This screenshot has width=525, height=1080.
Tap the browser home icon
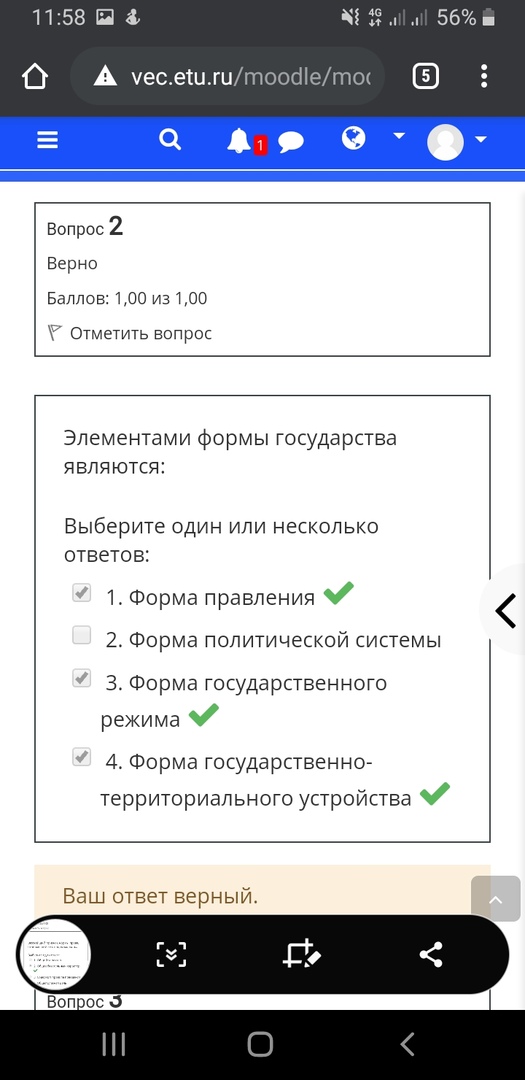36,76
